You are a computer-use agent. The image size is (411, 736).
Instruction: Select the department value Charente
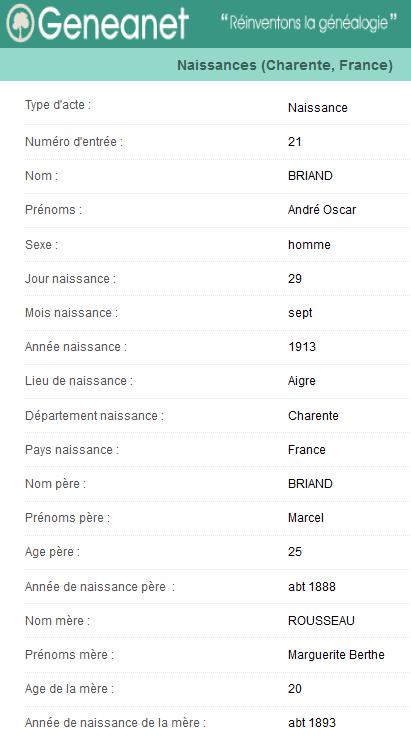313,415
